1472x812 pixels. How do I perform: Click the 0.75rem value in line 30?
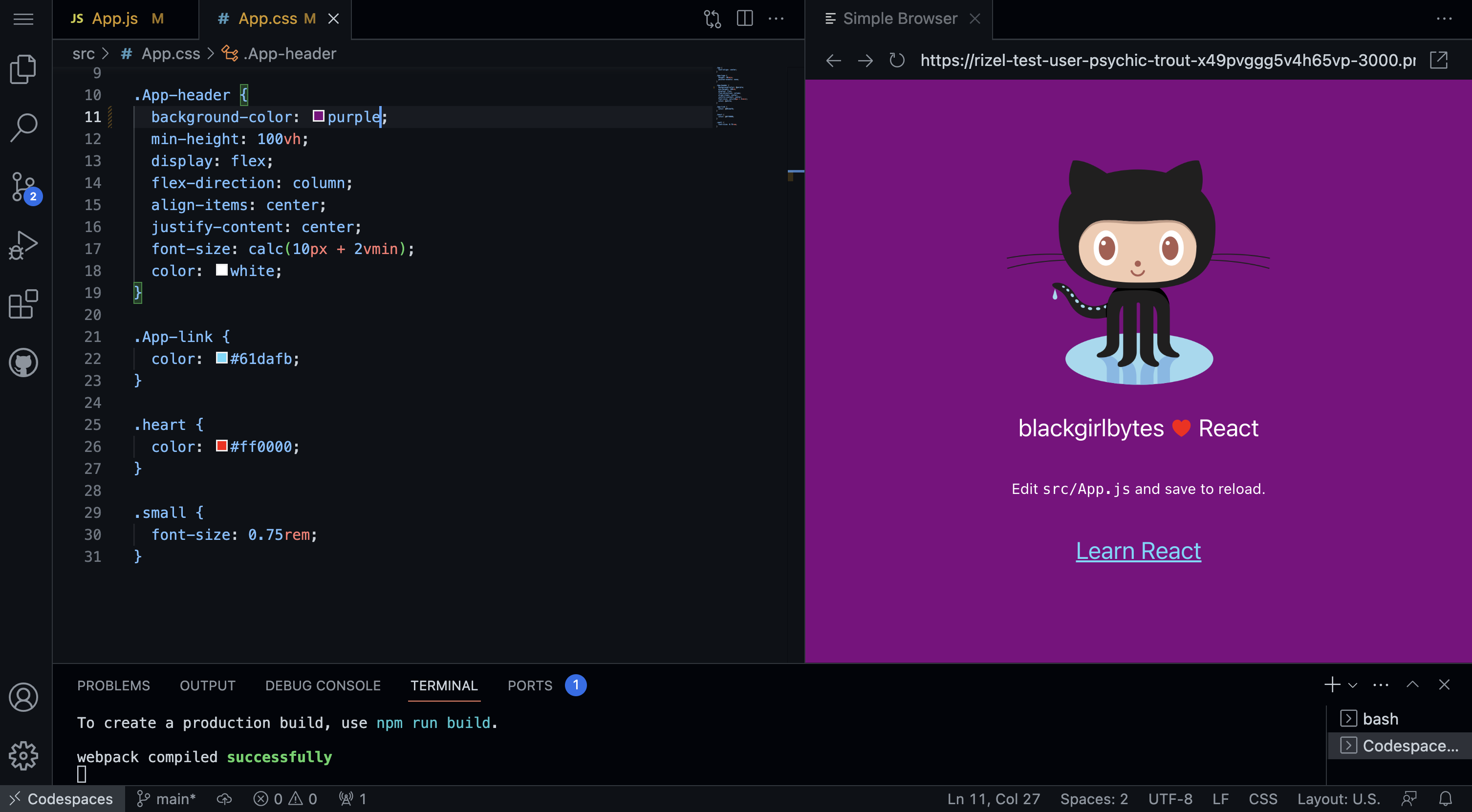tap(279, 535)
